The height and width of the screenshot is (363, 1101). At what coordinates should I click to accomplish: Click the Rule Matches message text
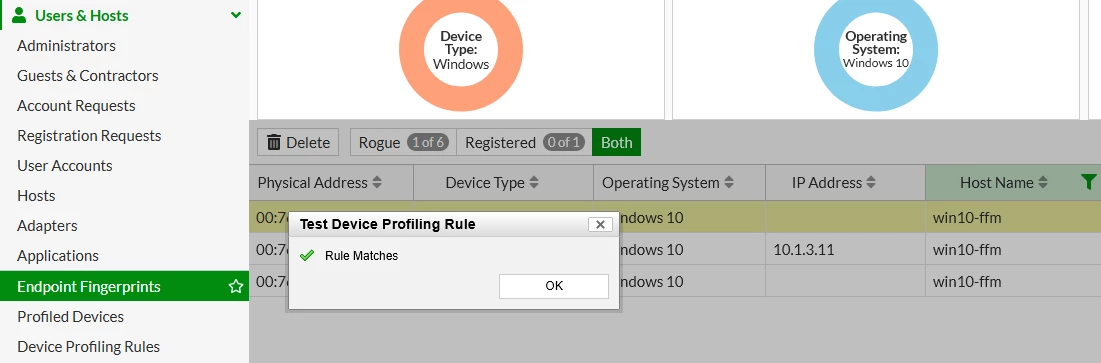pyautogui.click(x=361, y=256)
